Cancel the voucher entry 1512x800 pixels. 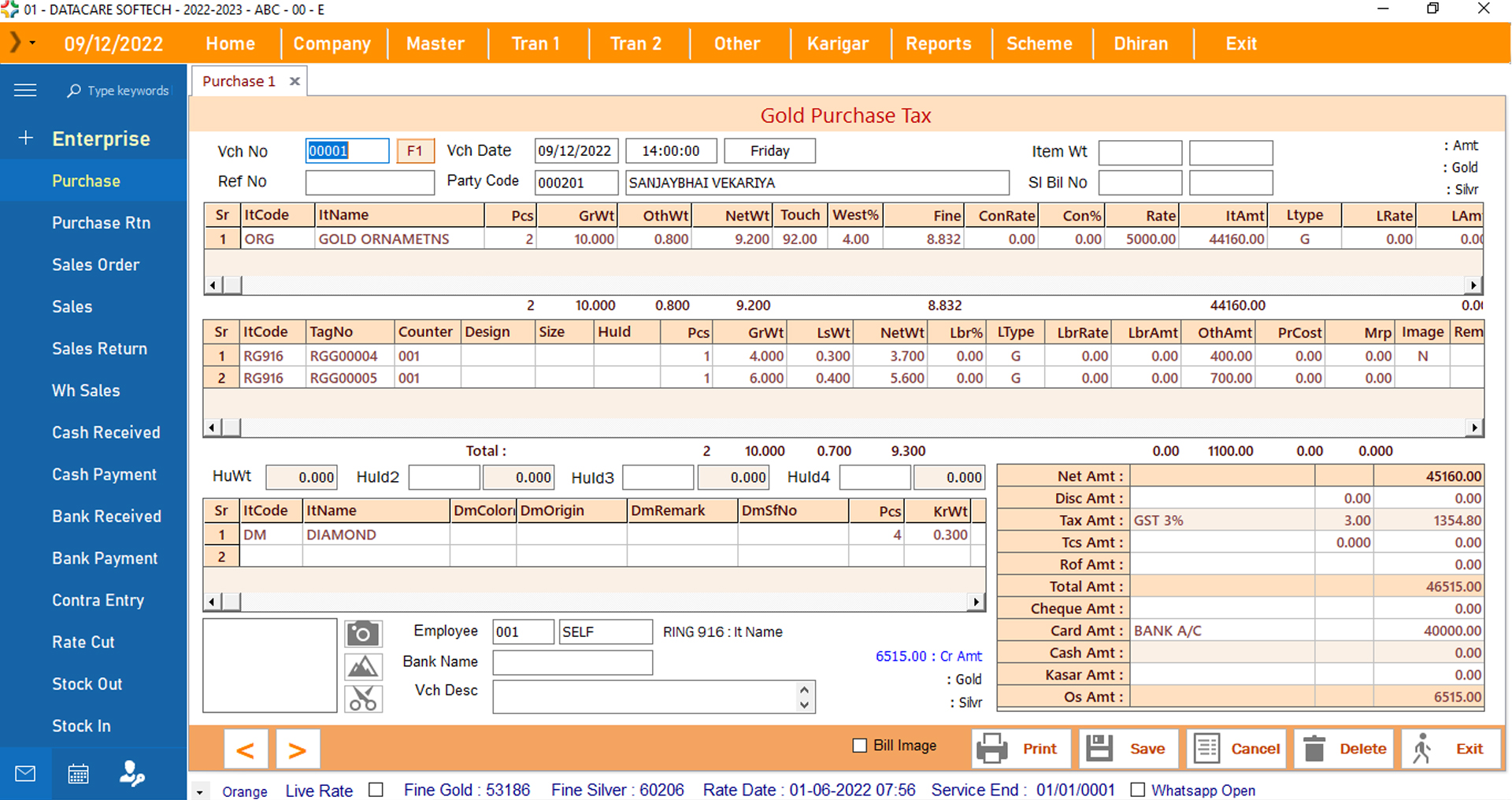tap(1236, 749)
